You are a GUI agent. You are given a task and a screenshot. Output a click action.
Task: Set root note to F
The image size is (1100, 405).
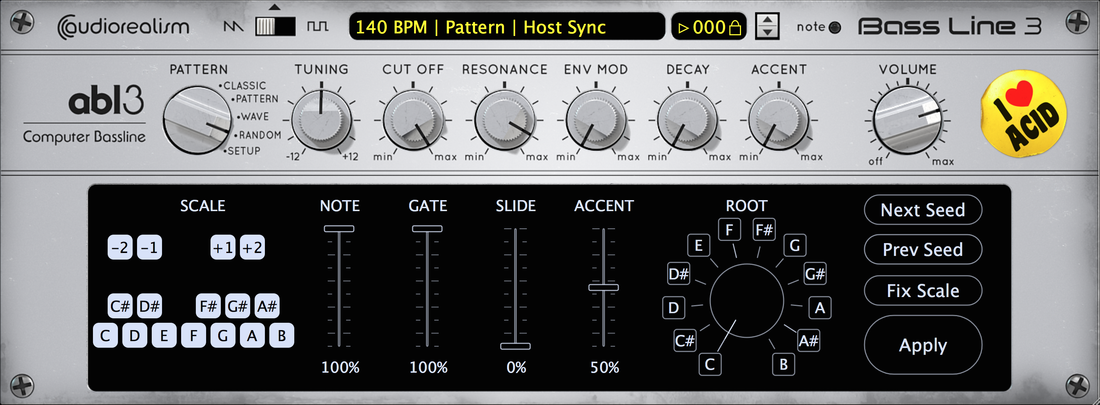click(x=730, y=229)
